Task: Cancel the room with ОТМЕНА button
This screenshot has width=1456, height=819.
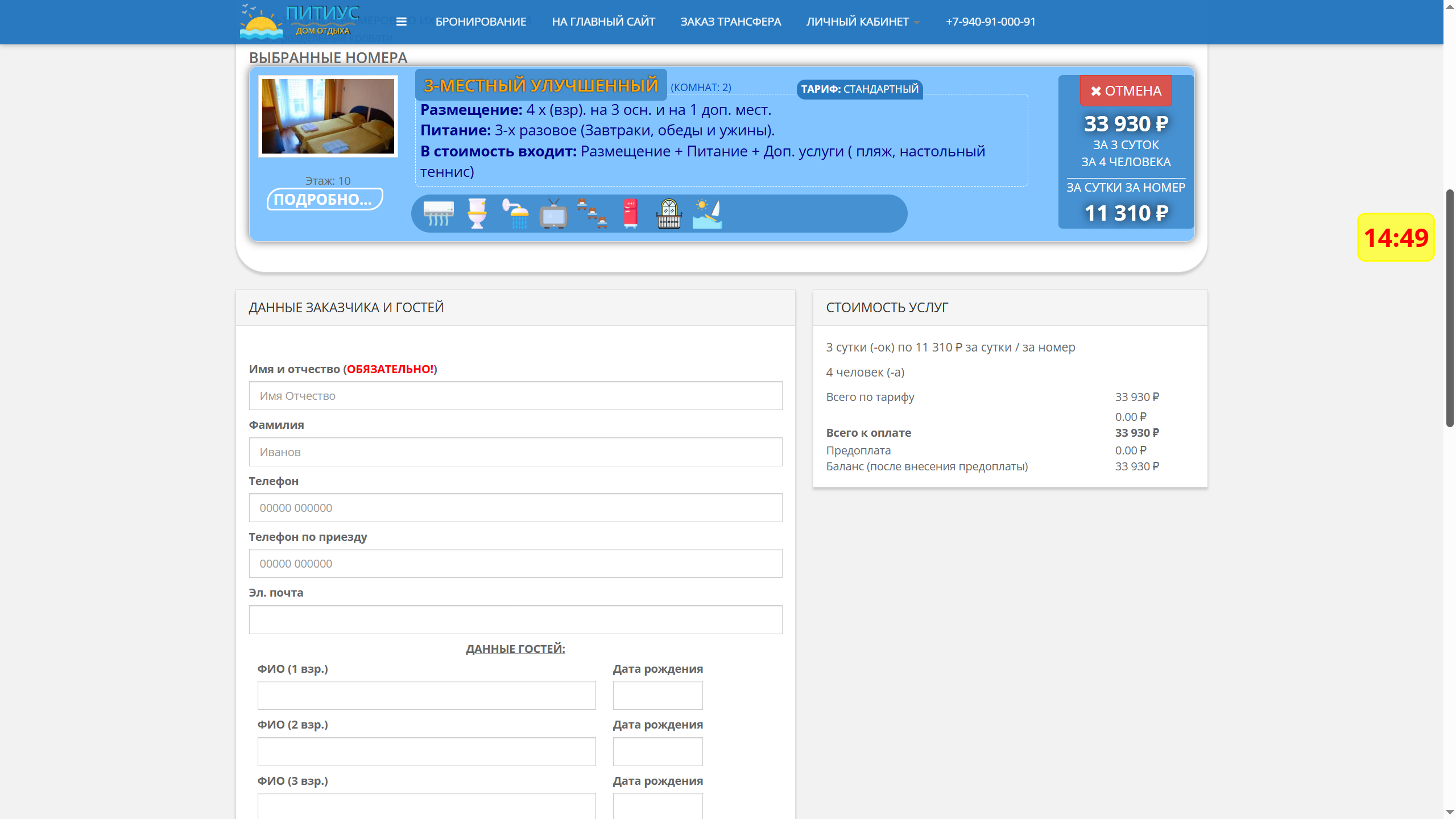Action: pos(1126,91)
